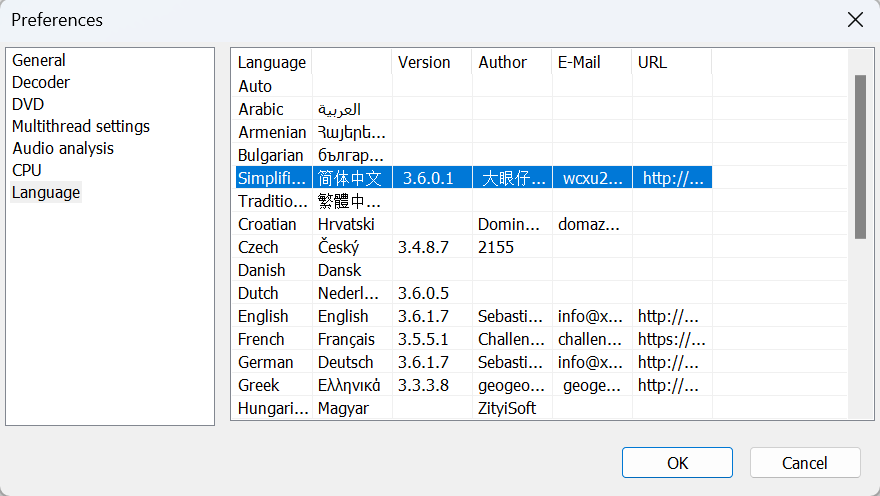Click author 2155 in Czech row
The width and height of the screenshot is (880, 496).
(x=496, y=247)
